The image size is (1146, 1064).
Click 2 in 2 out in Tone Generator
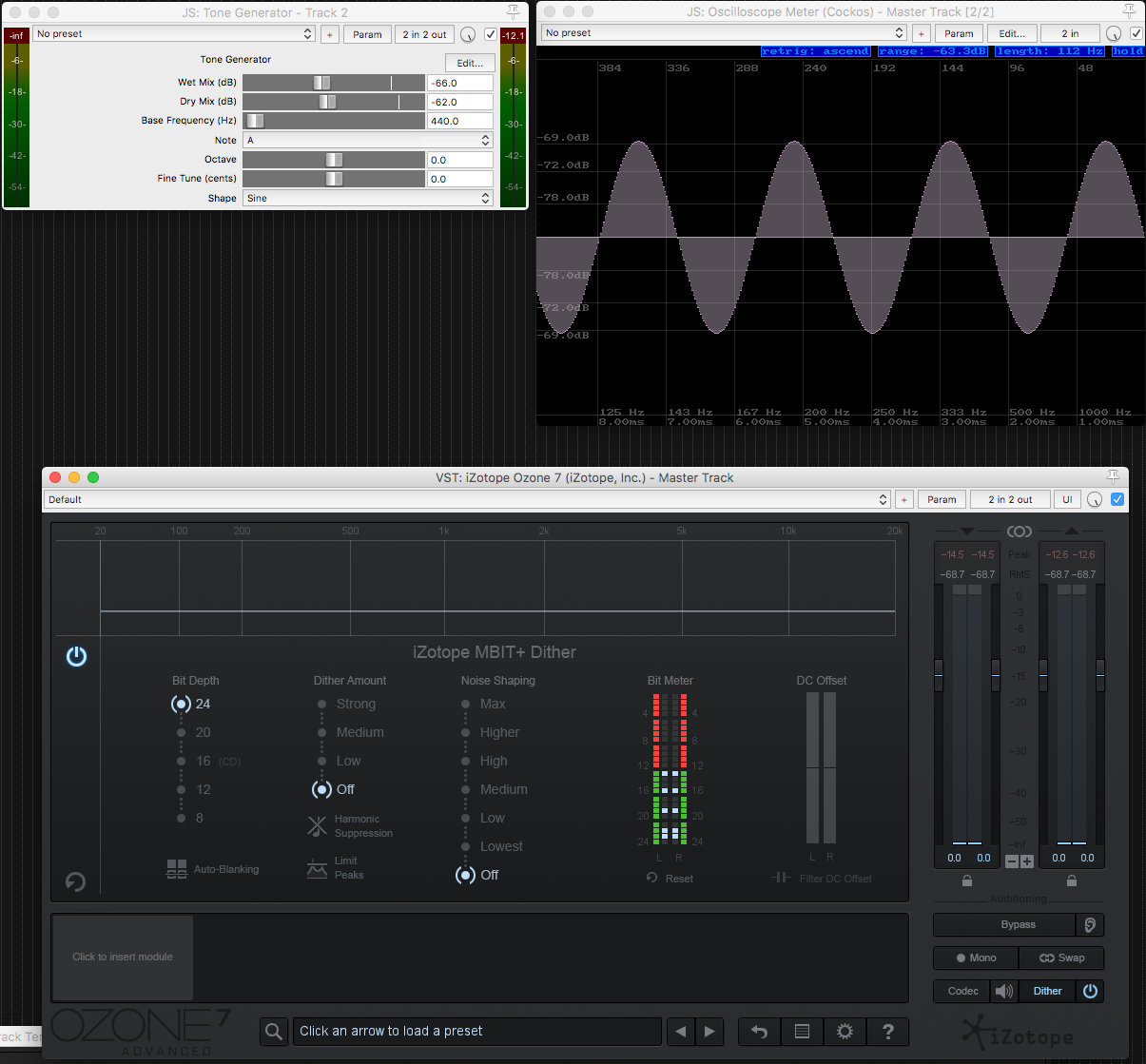click(424, 34)
